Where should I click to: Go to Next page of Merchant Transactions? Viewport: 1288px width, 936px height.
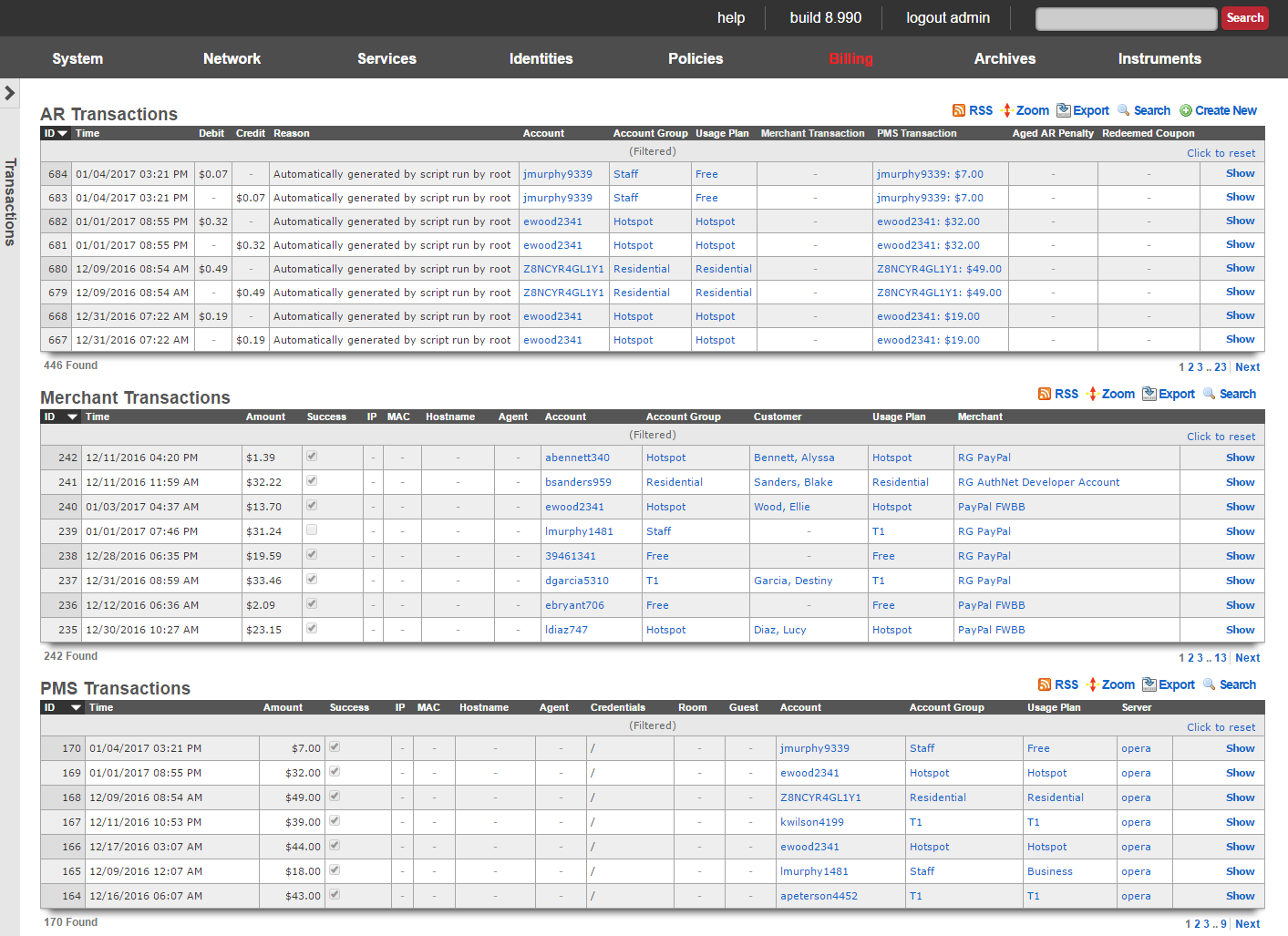click(1247, 658)
